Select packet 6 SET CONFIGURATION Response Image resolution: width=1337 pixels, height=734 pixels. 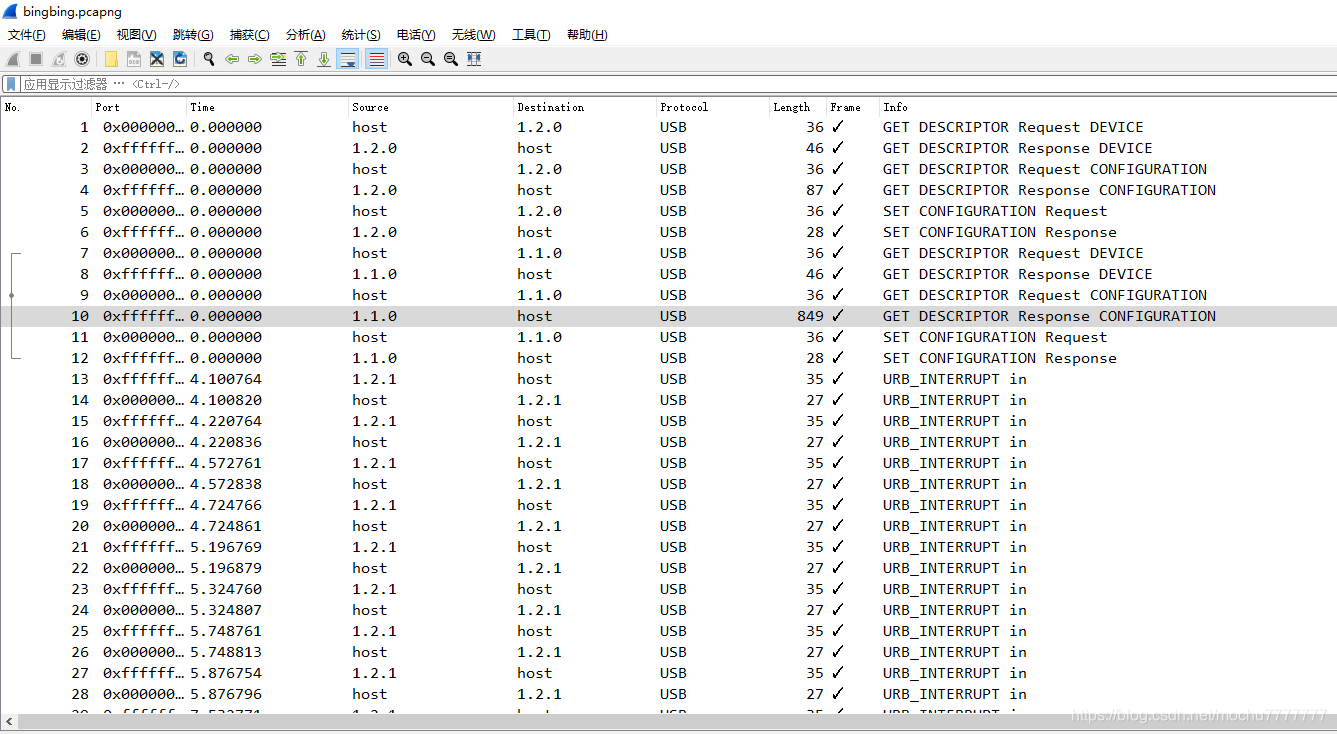coord(668,232)
